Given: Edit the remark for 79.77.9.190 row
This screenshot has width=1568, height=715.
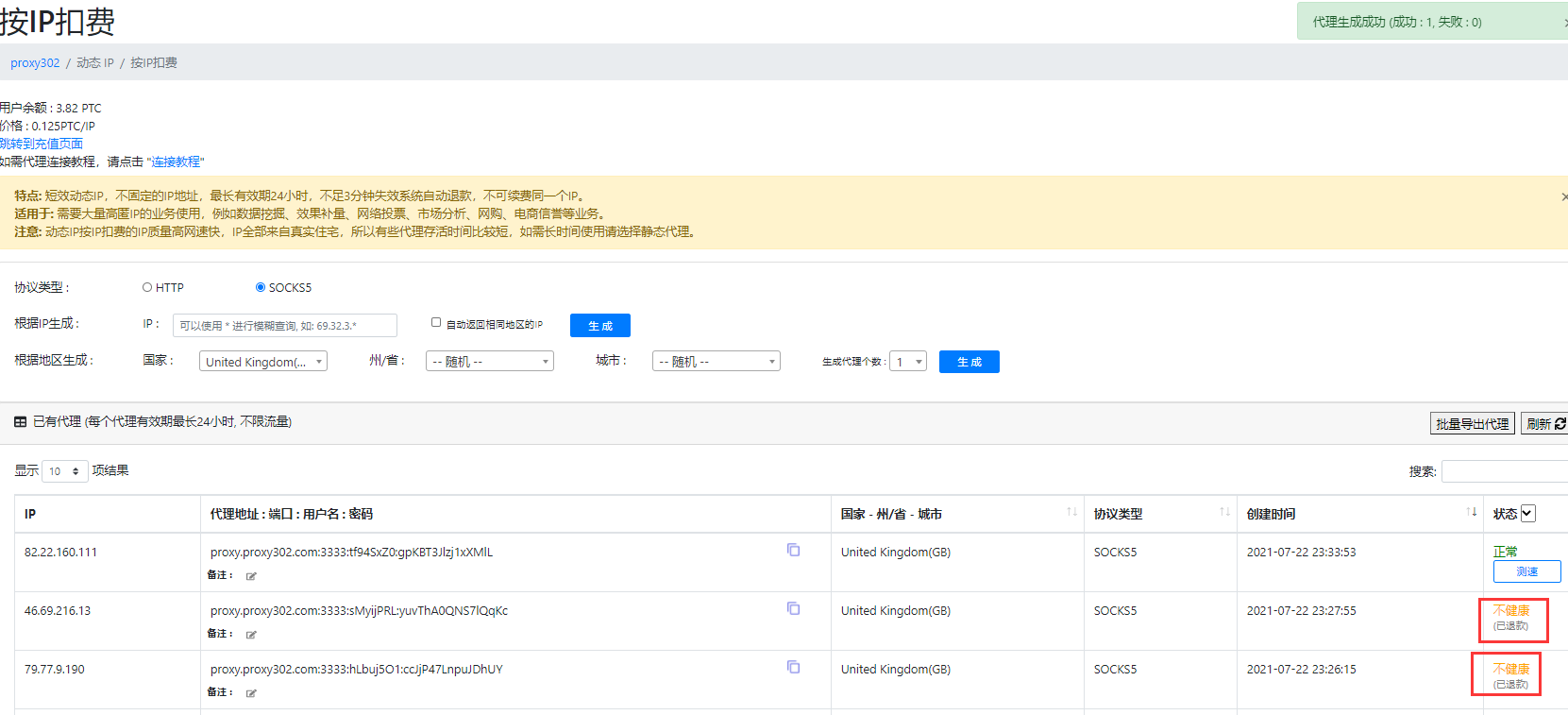Looking at the screenshot, I should (251, 693).
